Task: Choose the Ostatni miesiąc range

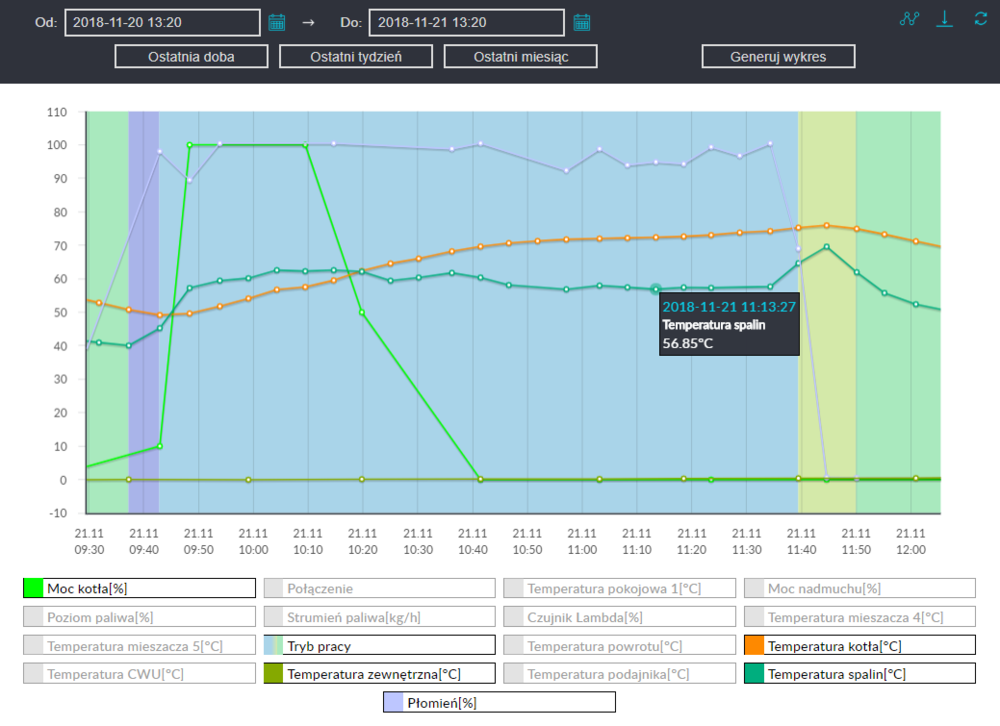Action: point(520,57)
